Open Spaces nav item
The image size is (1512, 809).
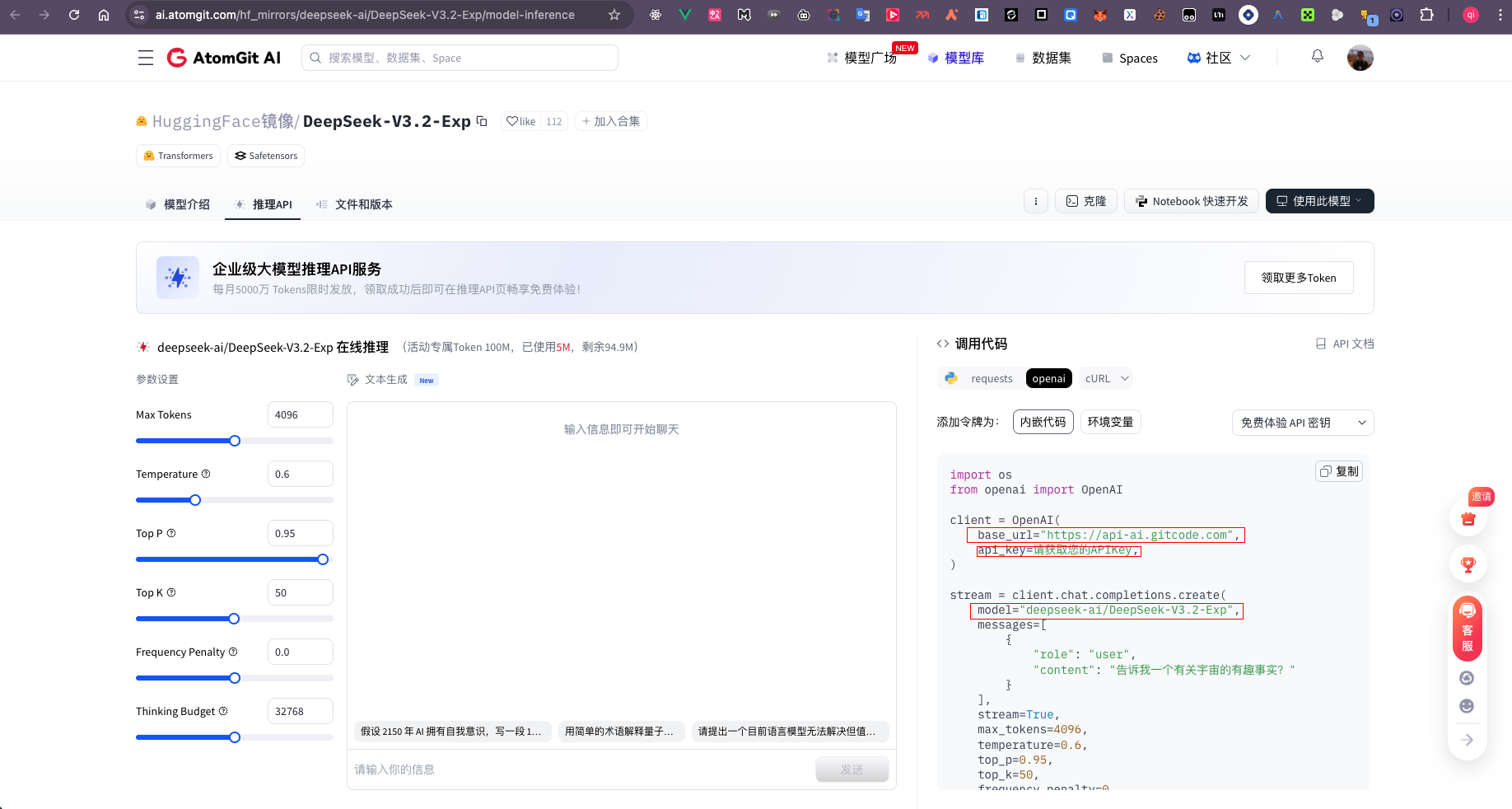[1129, 58]
